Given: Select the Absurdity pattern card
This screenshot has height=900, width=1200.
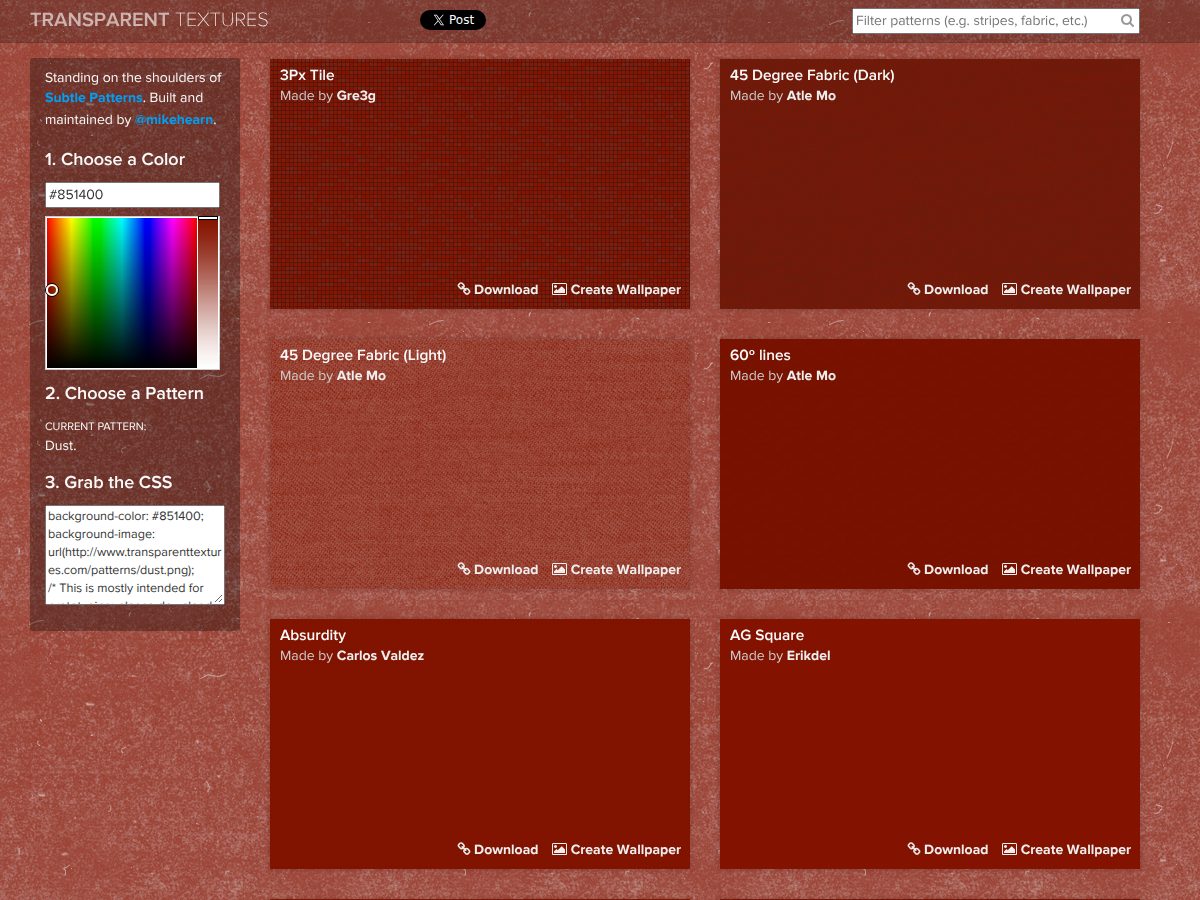Looking at the screenshot, I should [480, 744].
